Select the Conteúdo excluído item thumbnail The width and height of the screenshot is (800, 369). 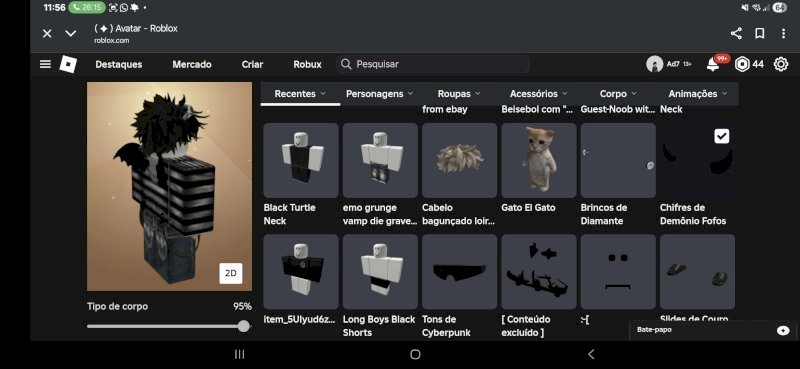539,272
